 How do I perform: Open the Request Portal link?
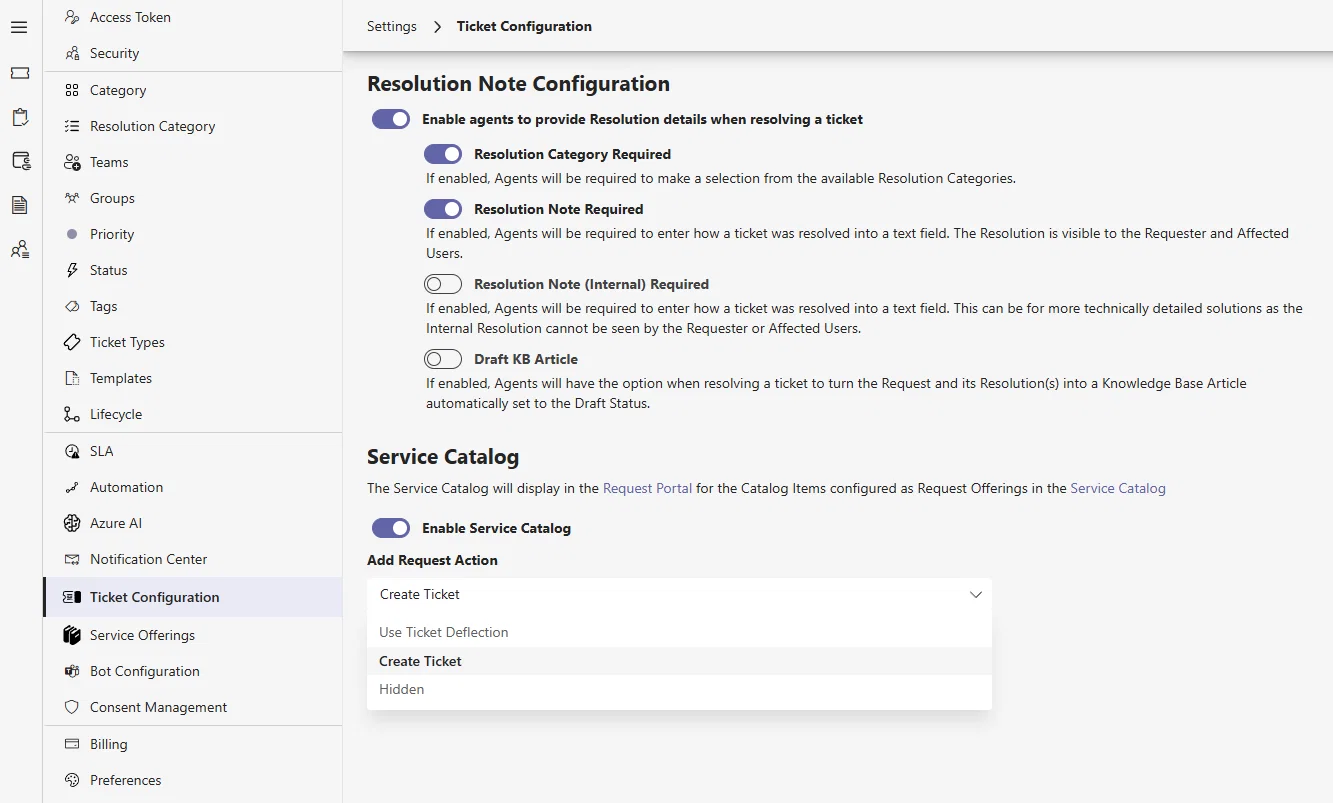(647, 488)
